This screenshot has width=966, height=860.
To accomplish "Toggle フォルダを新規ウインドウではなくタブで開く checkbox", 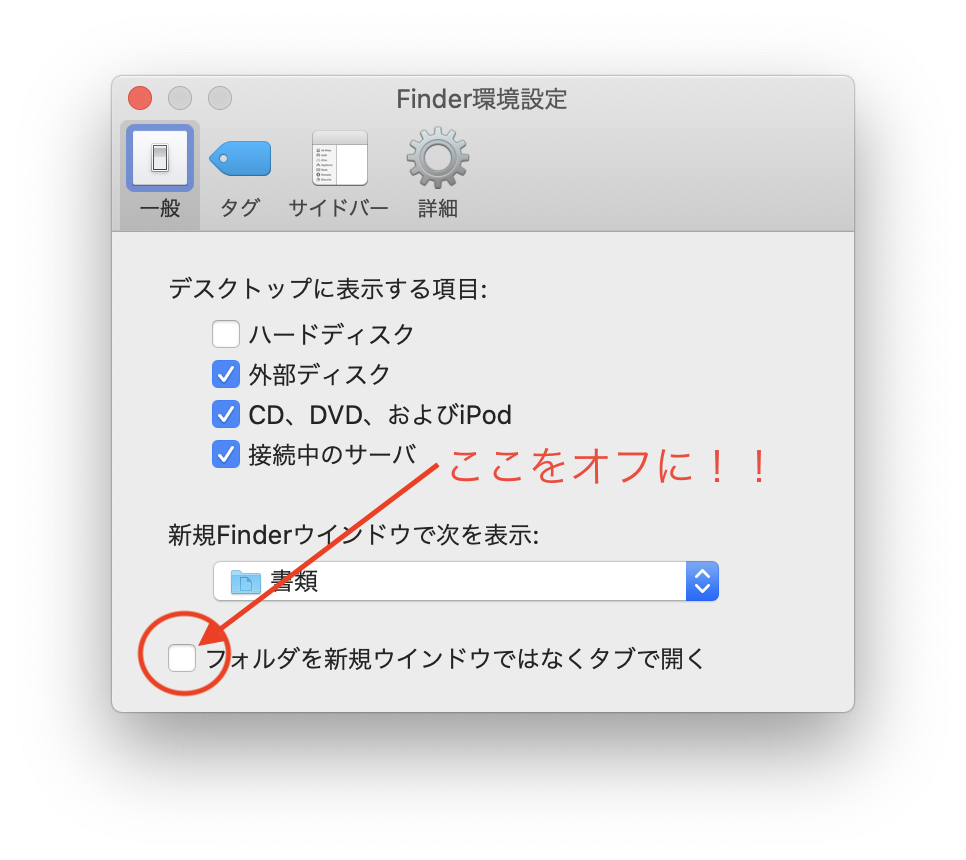I will [182, 658].
